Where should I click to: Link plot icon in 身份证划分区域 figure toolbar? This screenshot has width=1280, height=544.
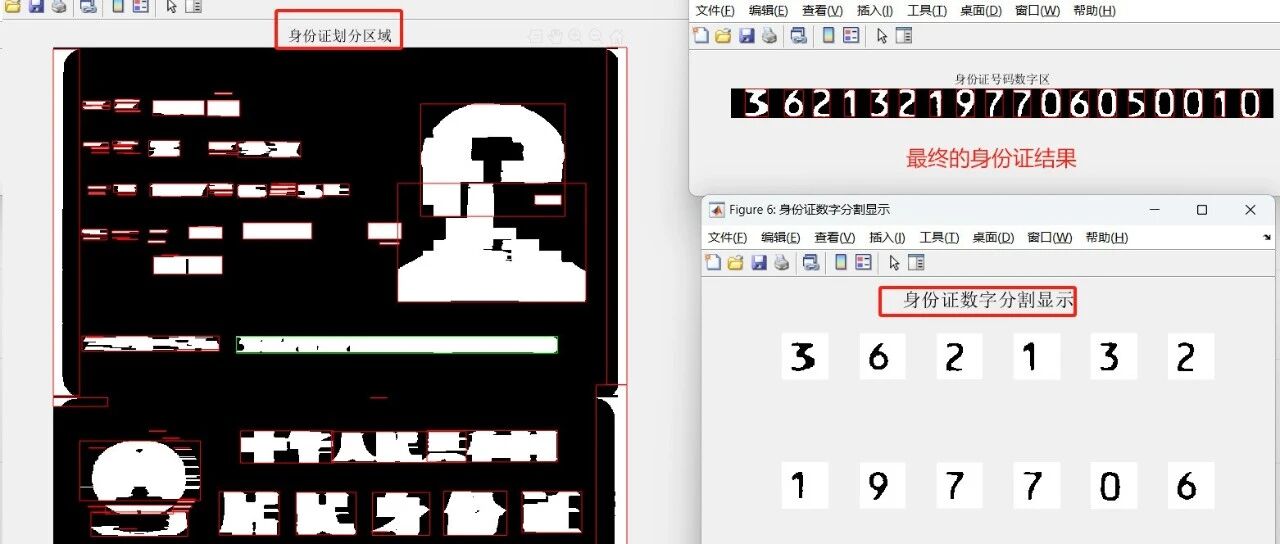(x=88, y=6)
